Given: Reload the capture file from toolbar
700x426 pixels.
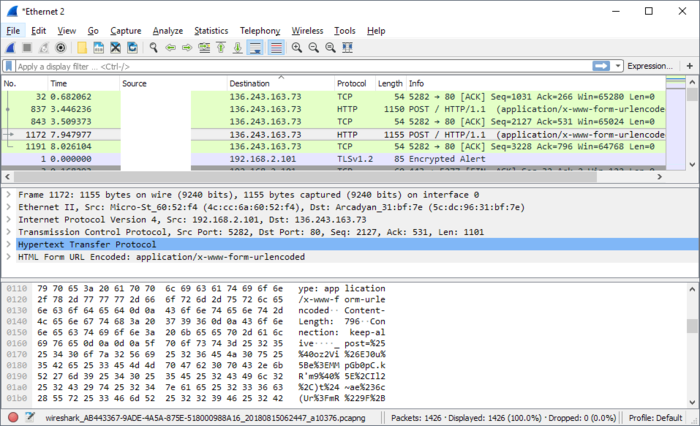Looking at the screenshot, I should click(133, 47).
